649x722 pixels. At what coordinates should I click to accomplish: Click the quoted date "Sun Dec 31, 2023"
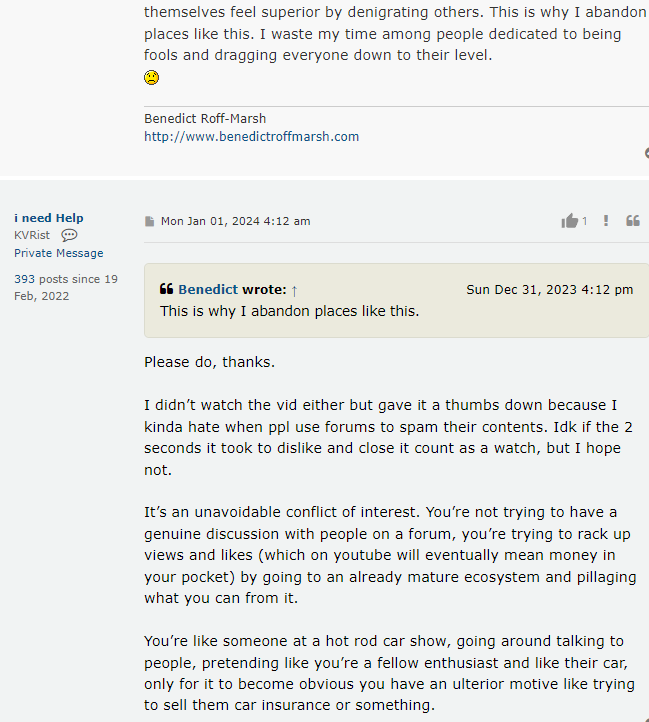549,290
